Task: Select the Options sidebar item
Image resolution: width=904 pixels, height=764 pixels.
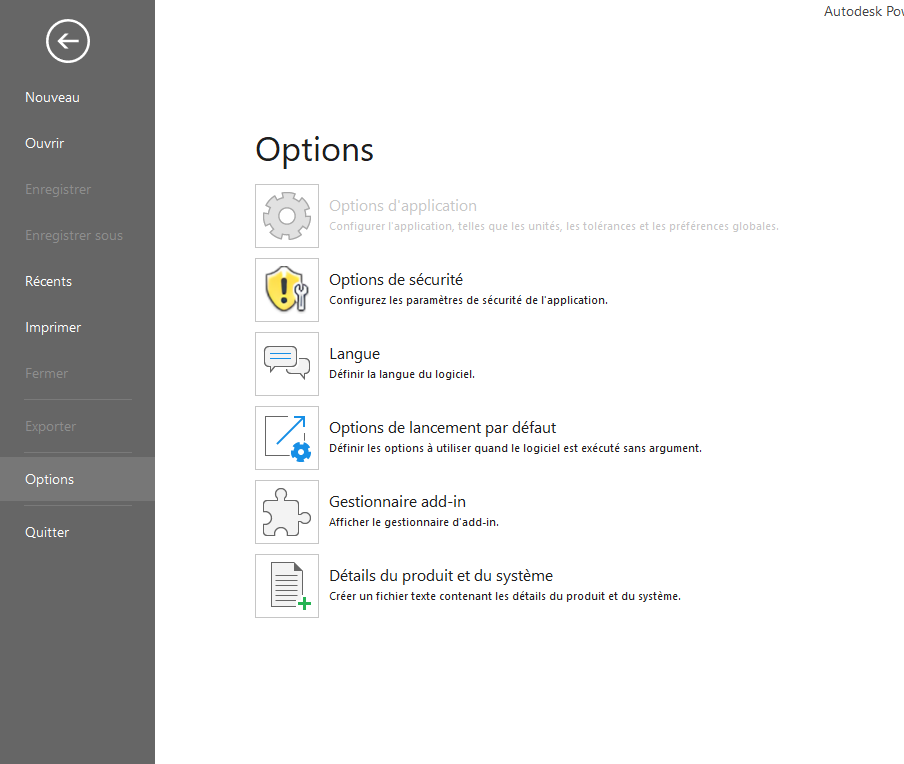Action: click(x=50, y=479)
